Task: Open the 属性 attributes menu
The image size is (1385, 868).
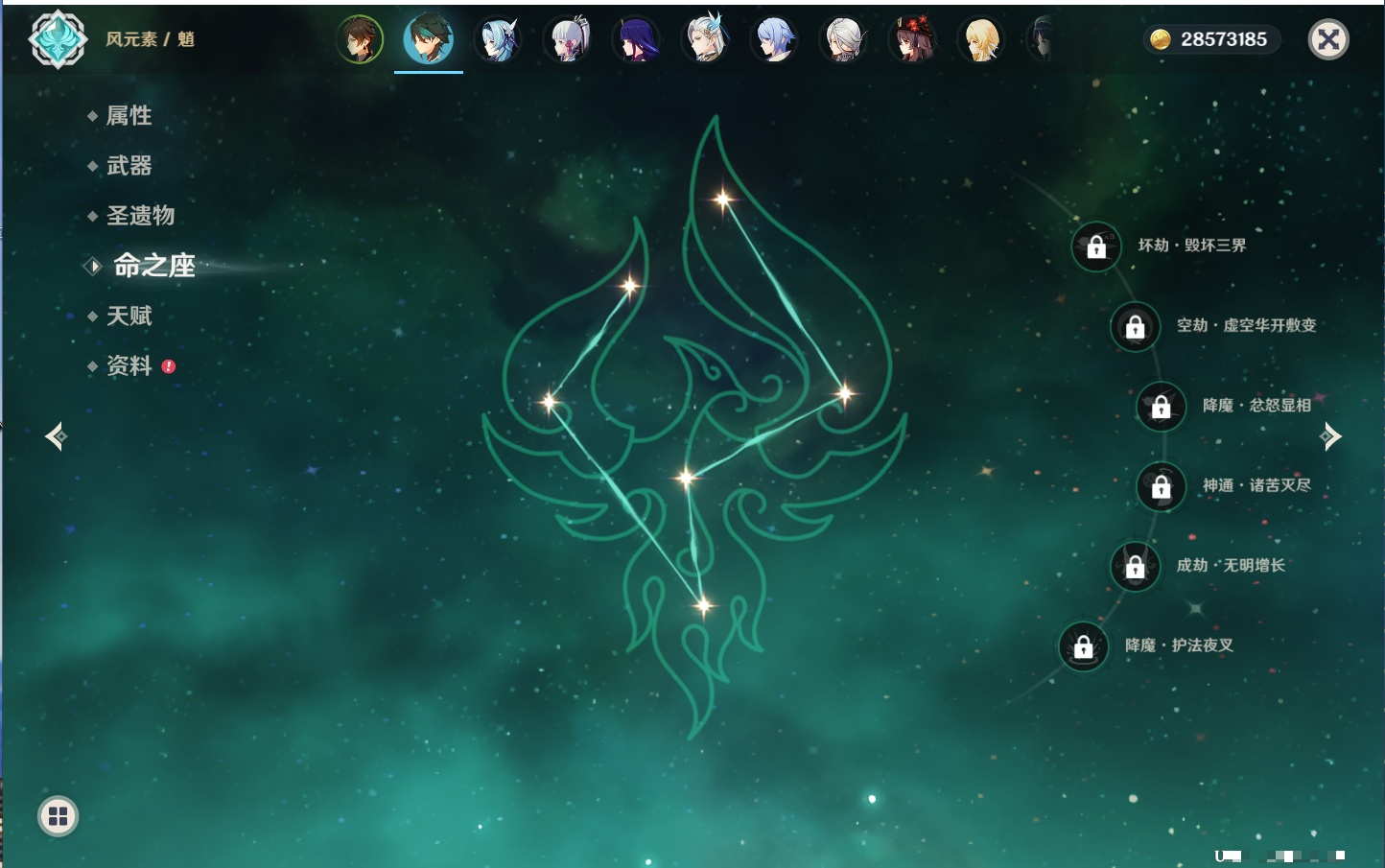Action: 129,116
